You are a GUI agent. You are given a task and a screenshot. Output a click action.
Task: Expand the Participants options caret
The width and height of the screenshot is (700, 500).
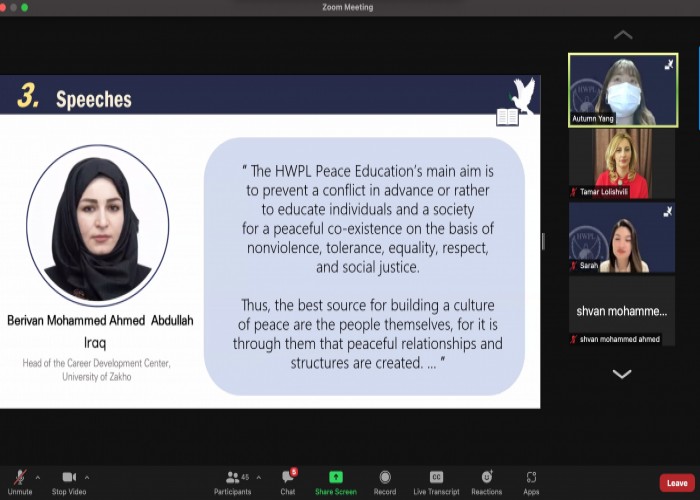point(258,477)
